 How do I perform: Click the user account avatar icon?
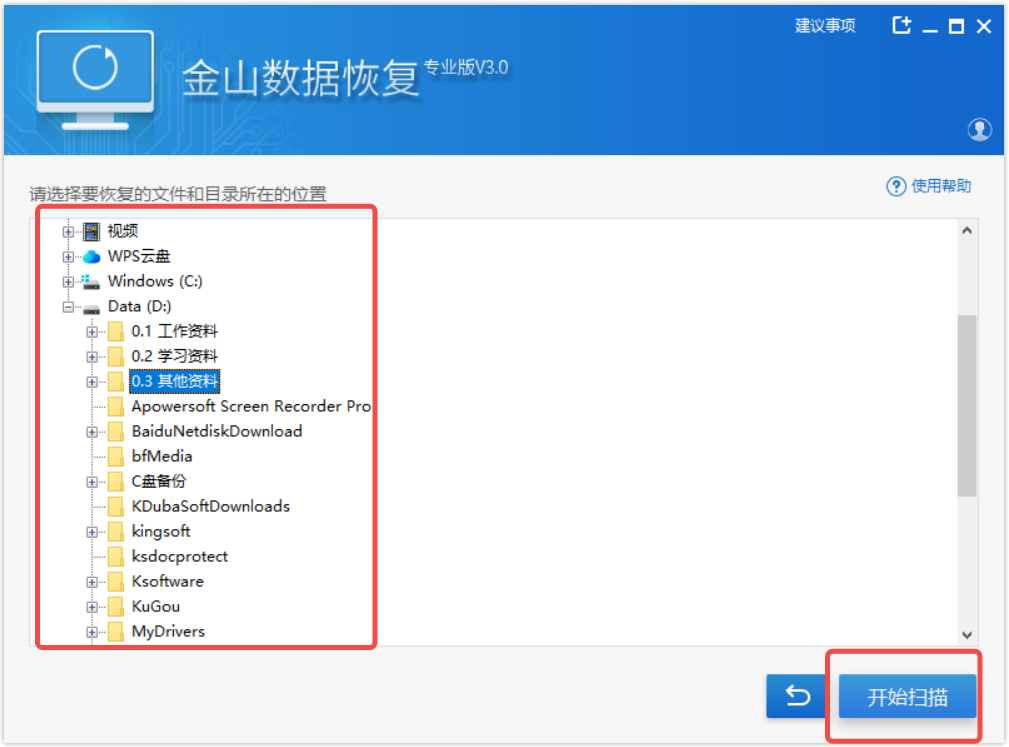(x=979, y=129)
